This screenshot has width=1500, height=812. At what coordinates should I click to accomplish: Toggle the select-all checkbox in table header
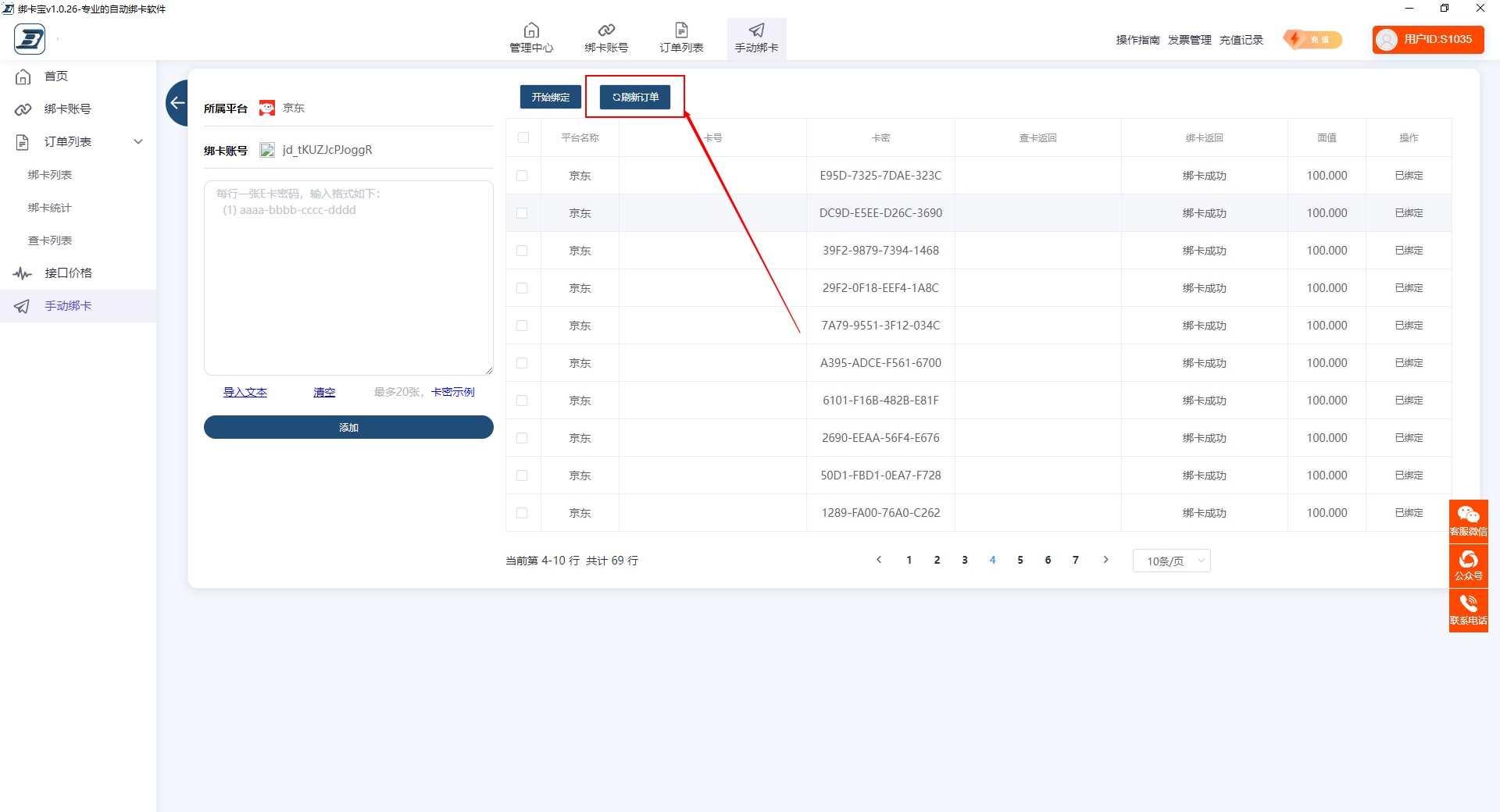(523, 137)
